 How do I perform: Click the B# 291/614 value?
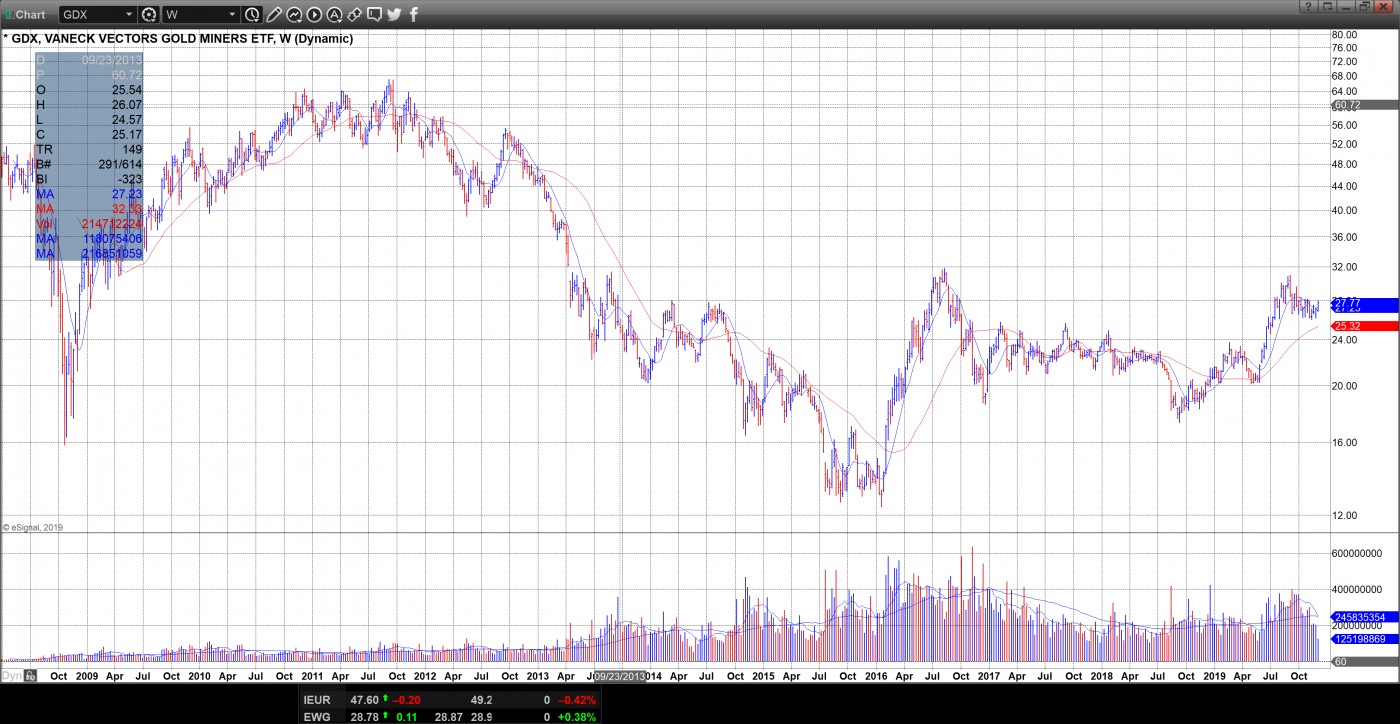[119, 164]
